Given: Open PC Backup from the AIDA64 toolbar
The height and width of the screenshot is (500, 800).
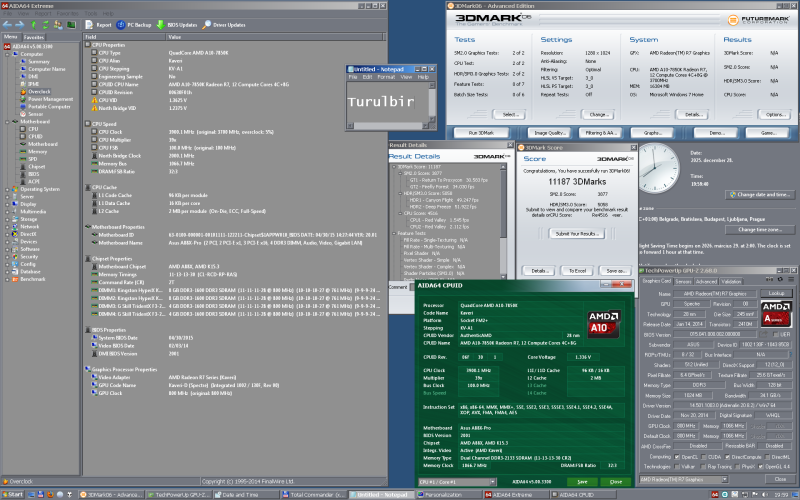Looking at the screenshot, I should click(134, 24).
